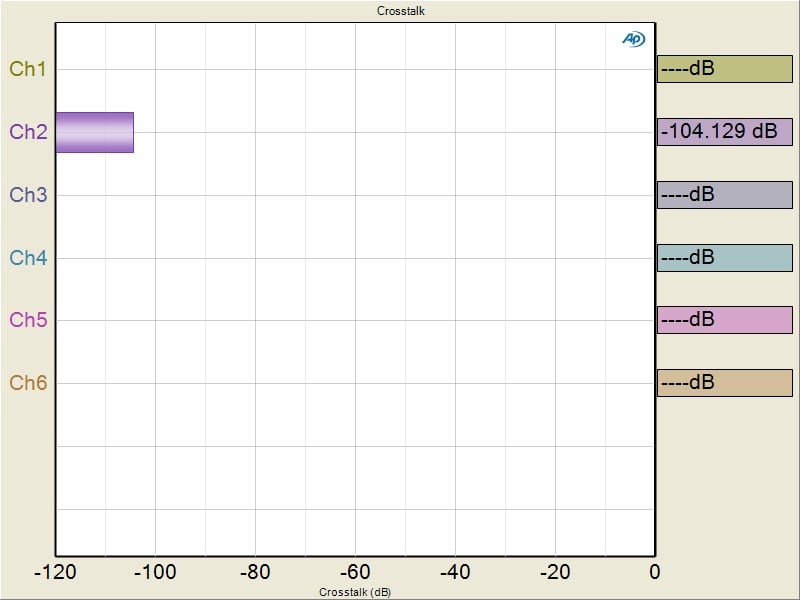Click the -120 tick label on the axis
This screenshot has width=800, height=600.
[x=55, y=572]
